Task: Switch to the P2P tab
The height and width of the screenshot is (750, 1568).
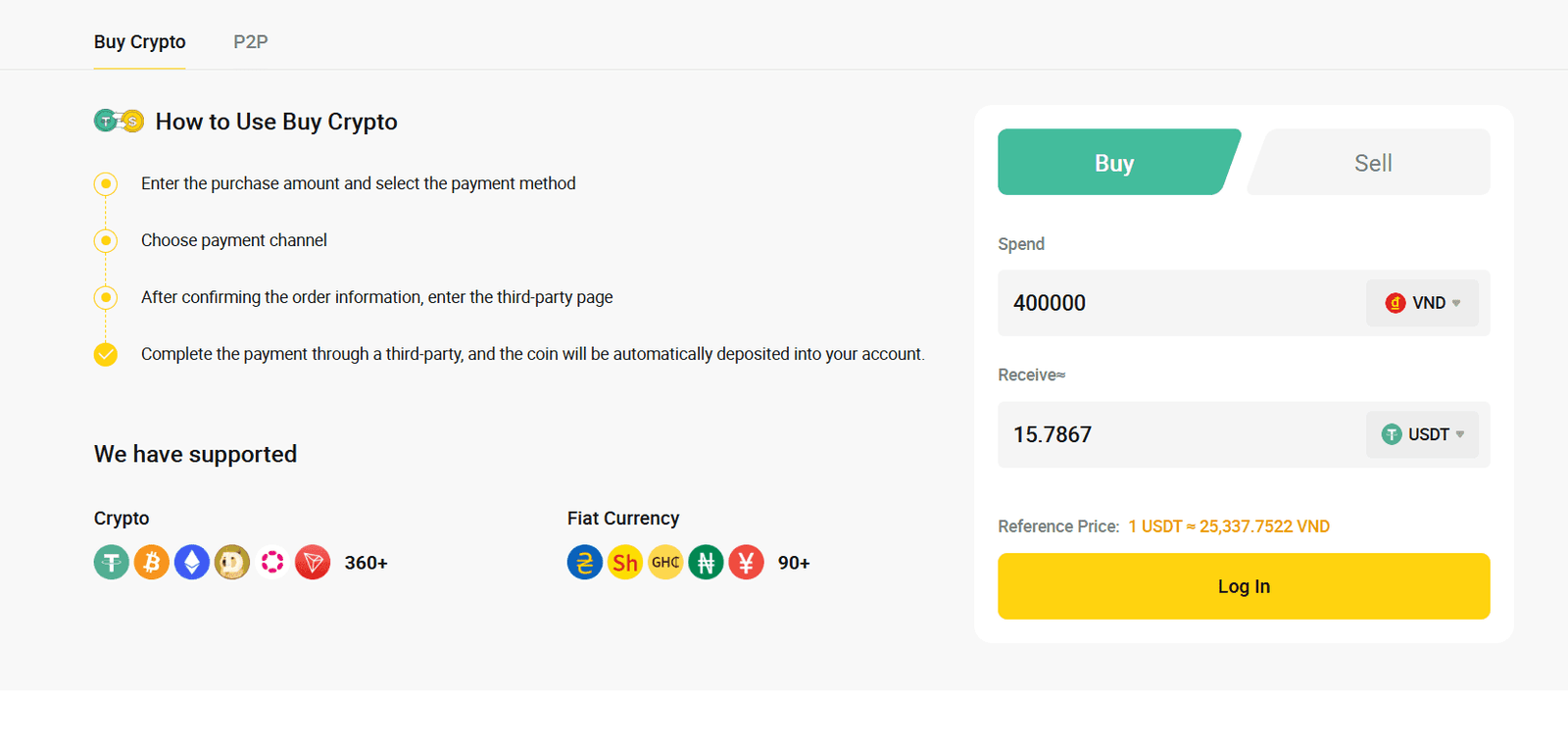Action: coord(250,41)
